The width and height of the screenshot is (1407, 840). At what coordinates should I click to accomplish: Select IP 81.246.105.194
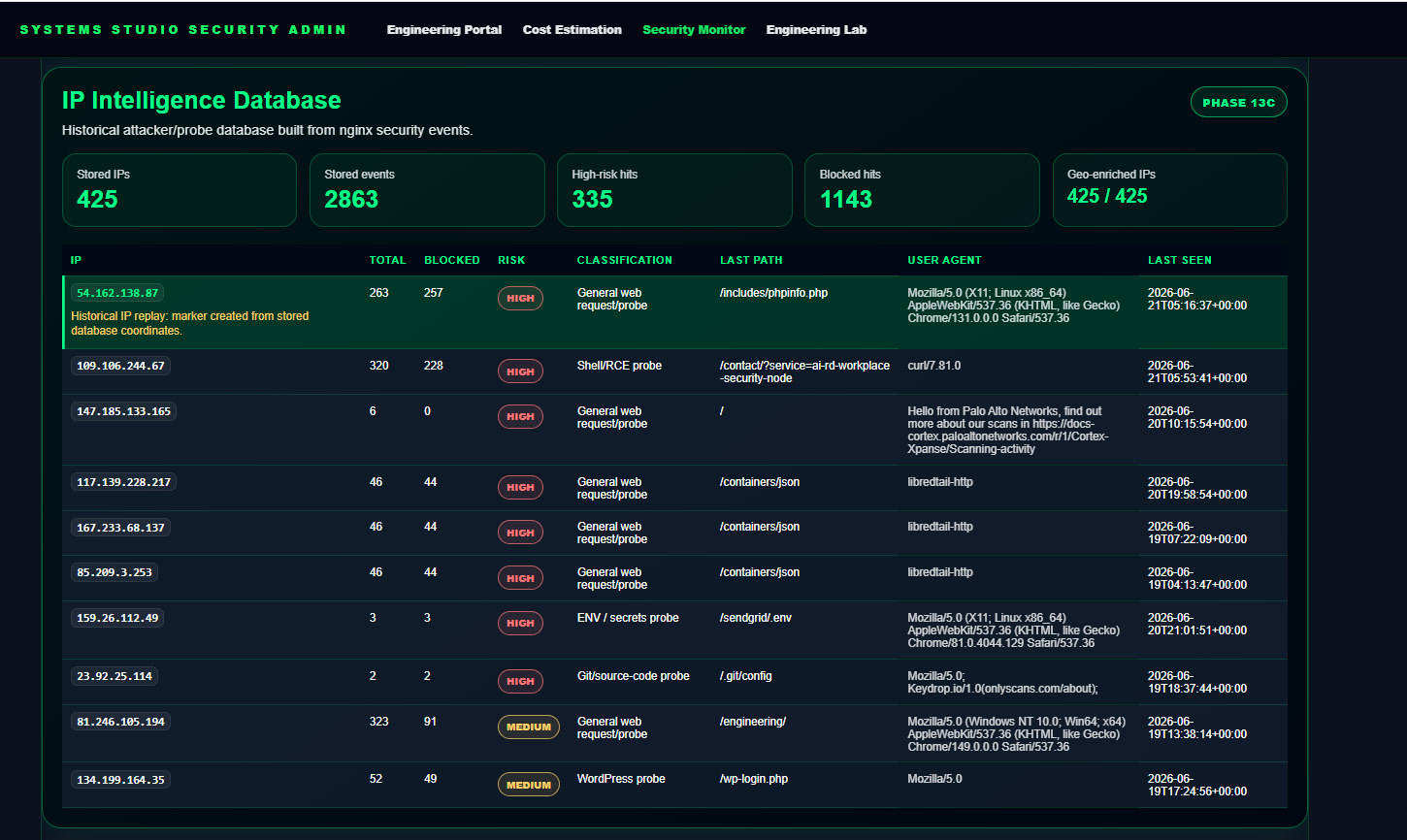click(120, 722)
